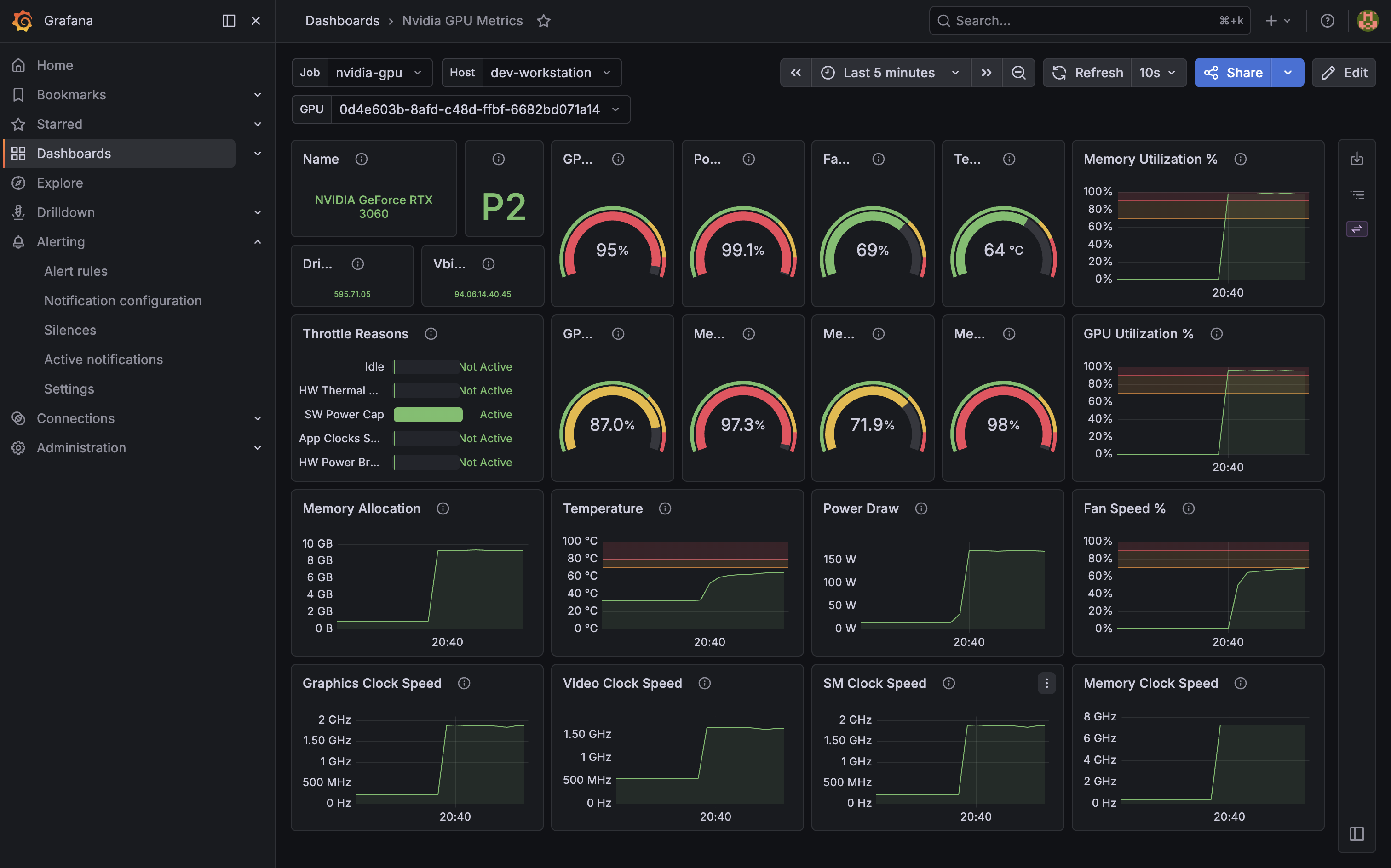
Task: Open Drilldown in sidebar
Action: pos(65,212)
